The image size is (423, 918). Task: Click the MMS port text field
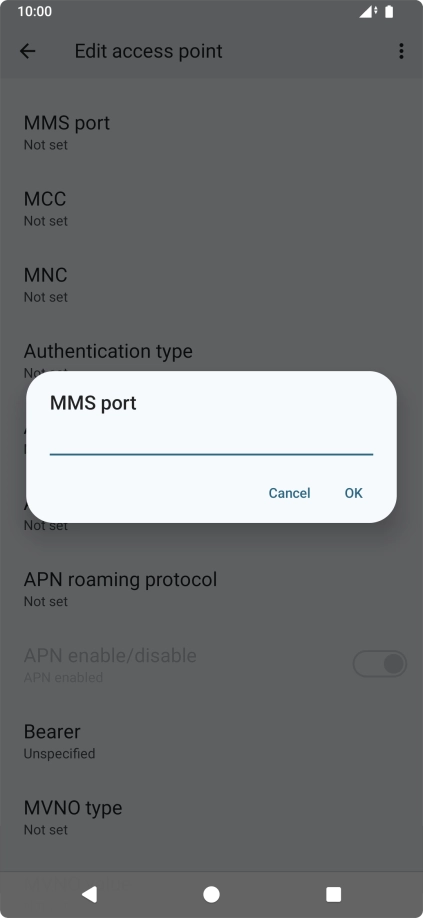pos(211,440)
